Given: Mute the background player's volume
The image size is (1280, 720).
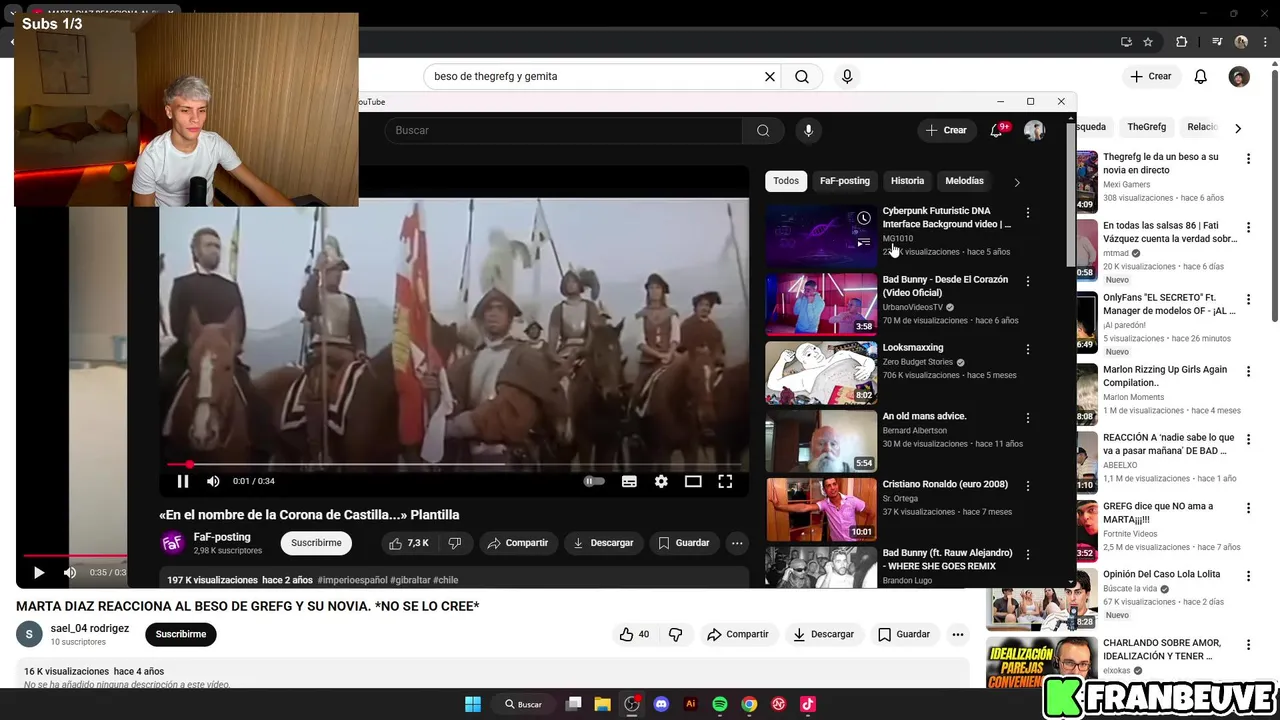Looking at the screenshot, I should coord(70,573).
